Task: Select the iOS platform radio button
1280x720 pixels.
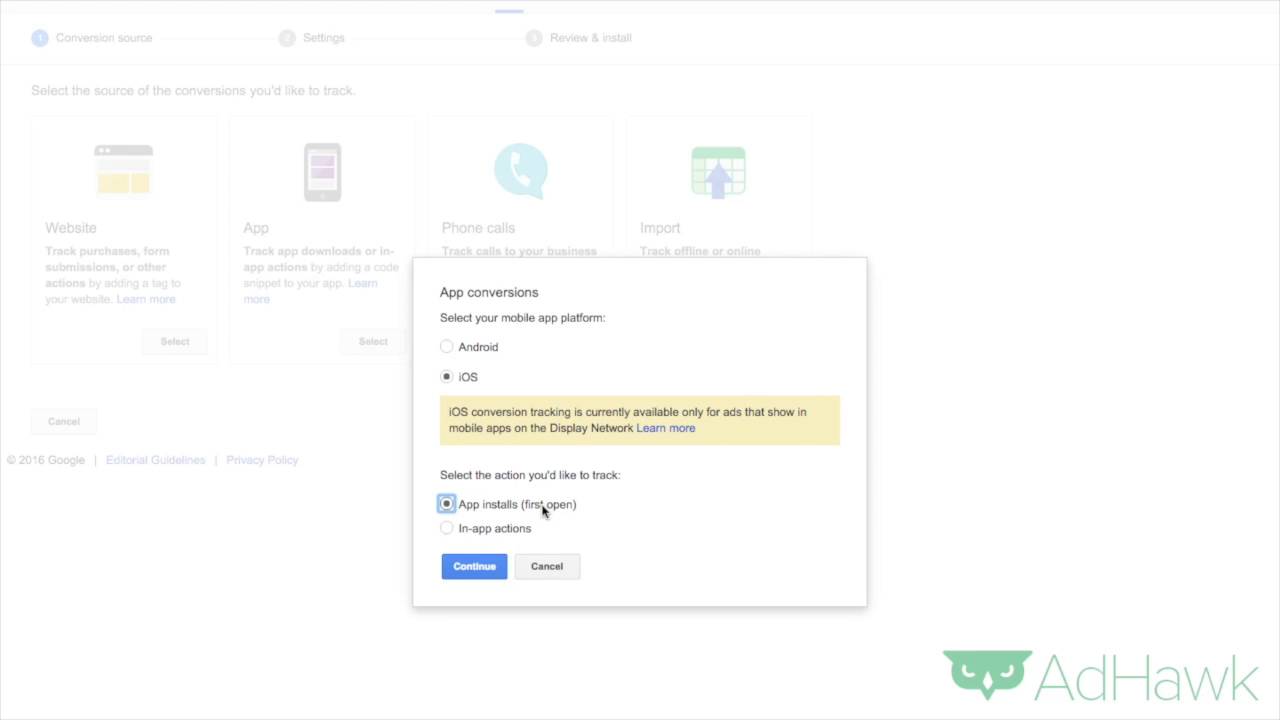Action: tap(447, 377)
